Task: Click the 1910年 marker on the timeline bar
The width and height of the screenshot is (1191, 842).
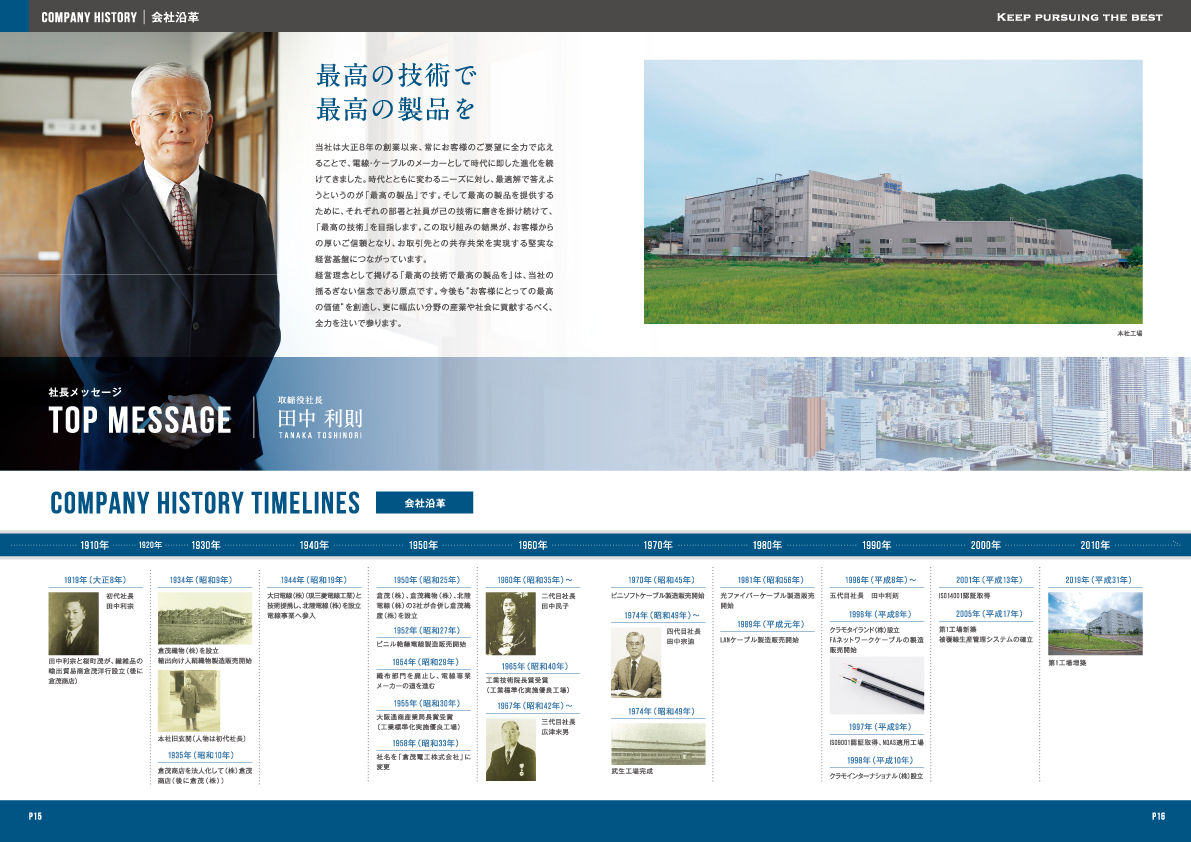Action: coord(95,545)
